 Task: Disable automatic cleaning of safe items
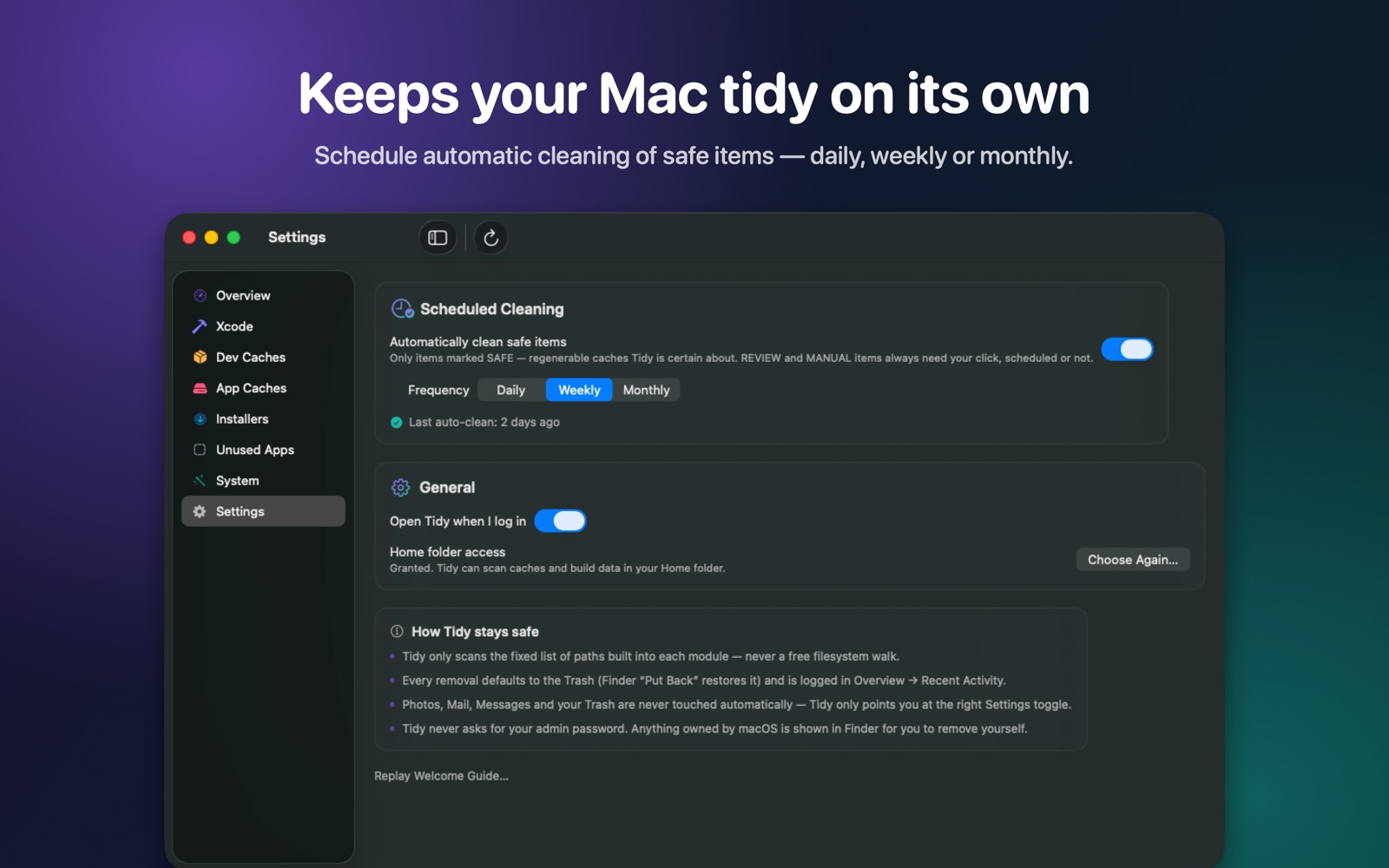click(1127, 349)
